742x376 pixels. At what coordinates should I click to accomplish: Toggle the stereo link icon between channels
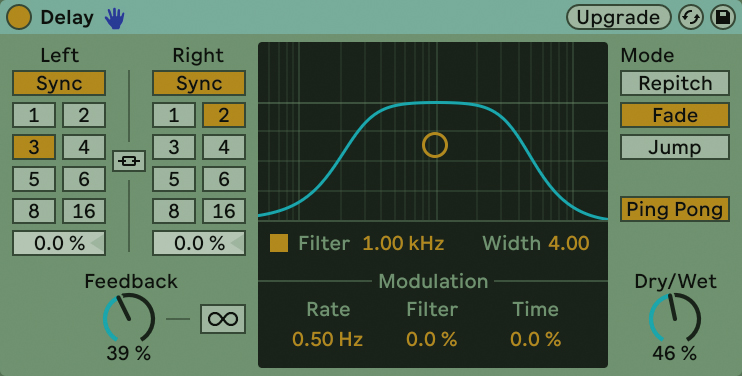(129, 161)
